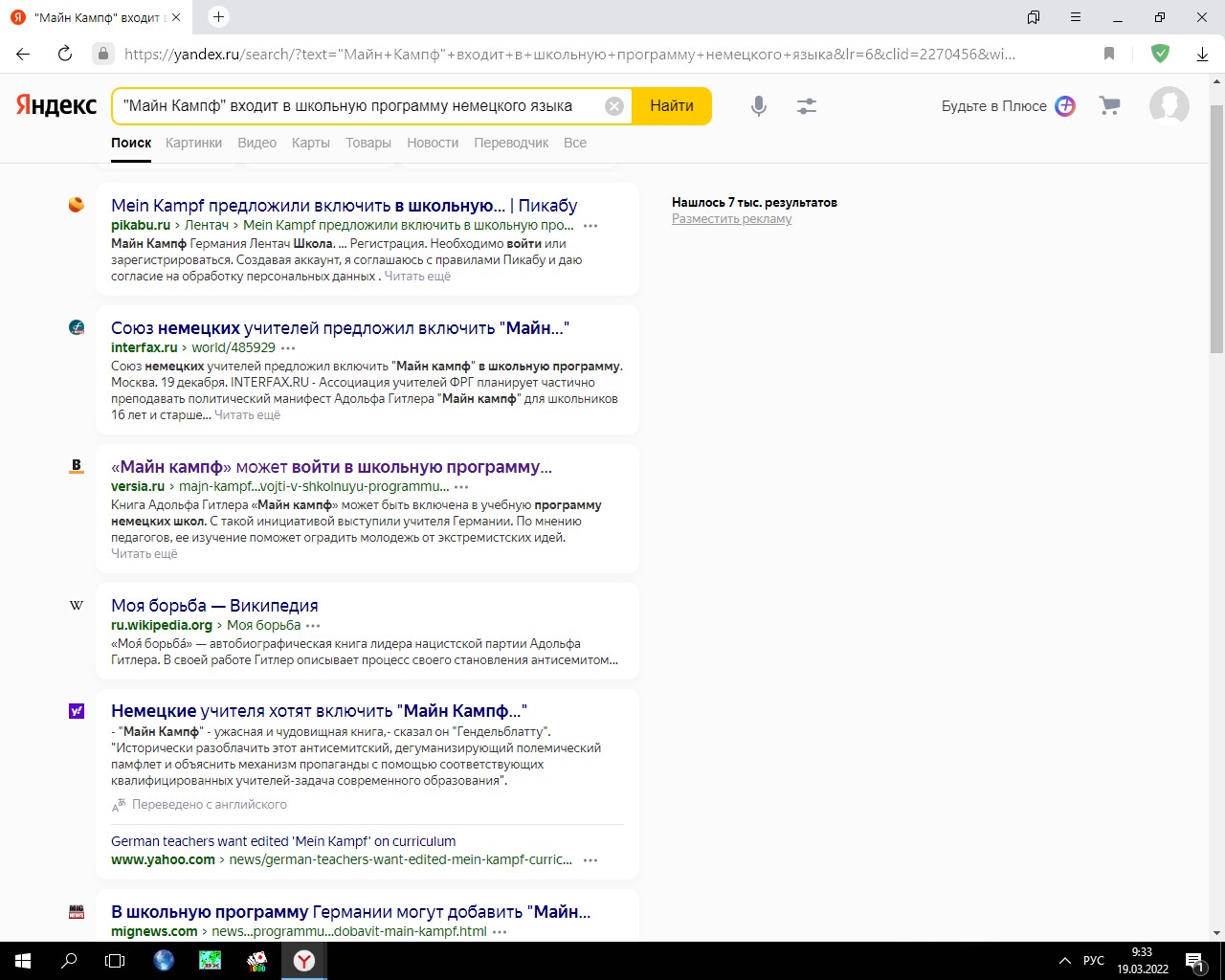Open three-dot menu for ru.wikipedia.org result
Screen dimensions: 1225x980
[x=313, y=626]
